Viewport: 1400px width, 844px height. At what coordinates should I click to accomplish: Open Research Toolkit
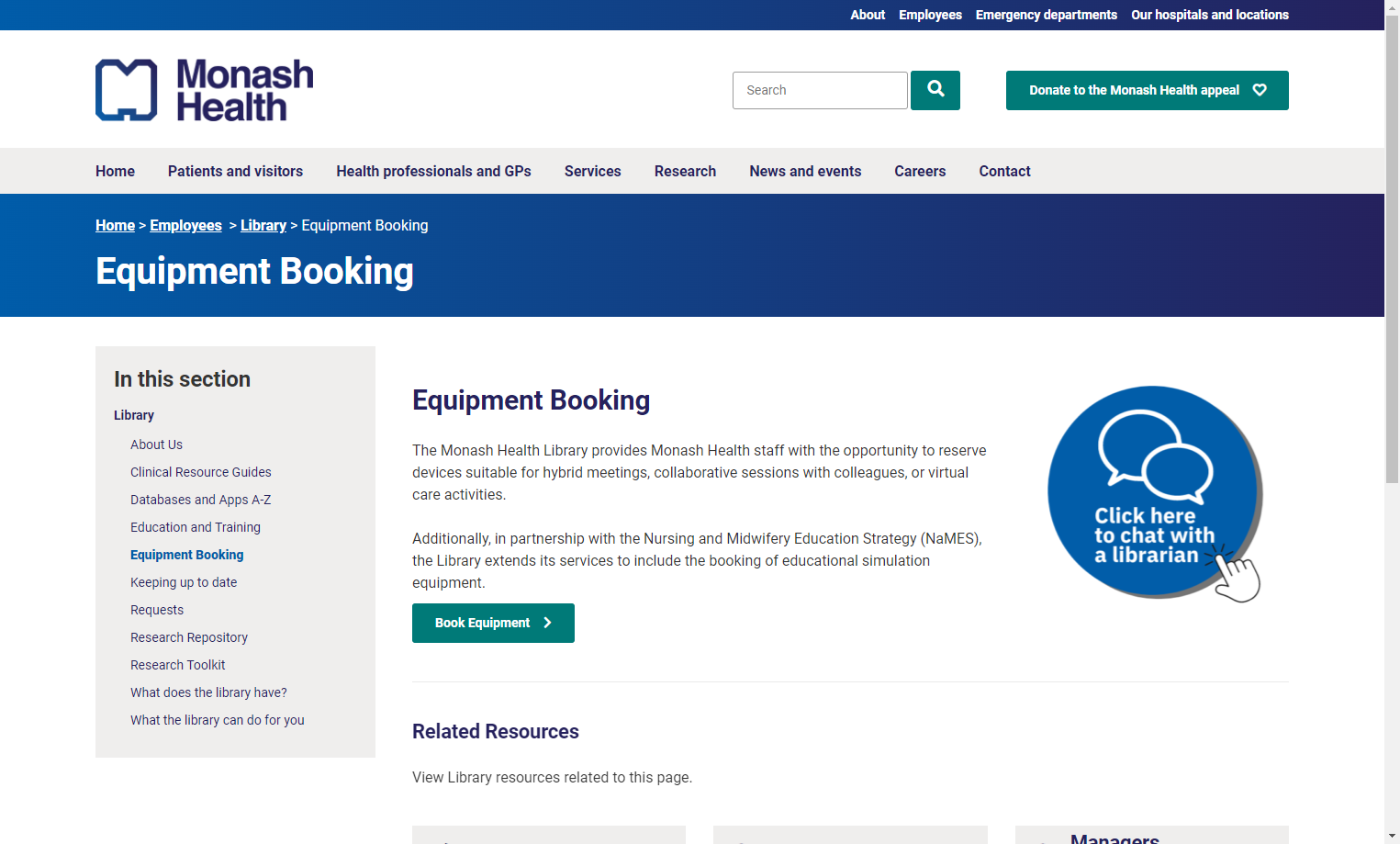(x=178, y=665)
